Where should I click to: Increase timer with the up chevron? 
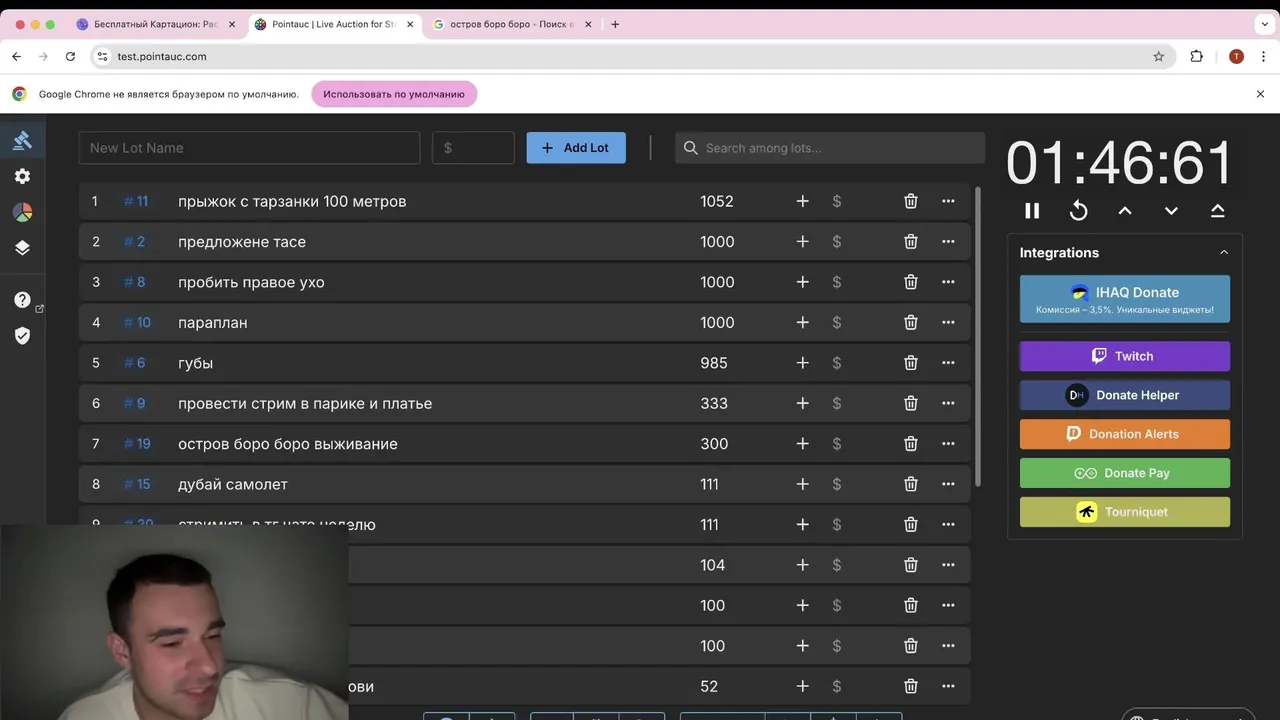click(1125, 210)
